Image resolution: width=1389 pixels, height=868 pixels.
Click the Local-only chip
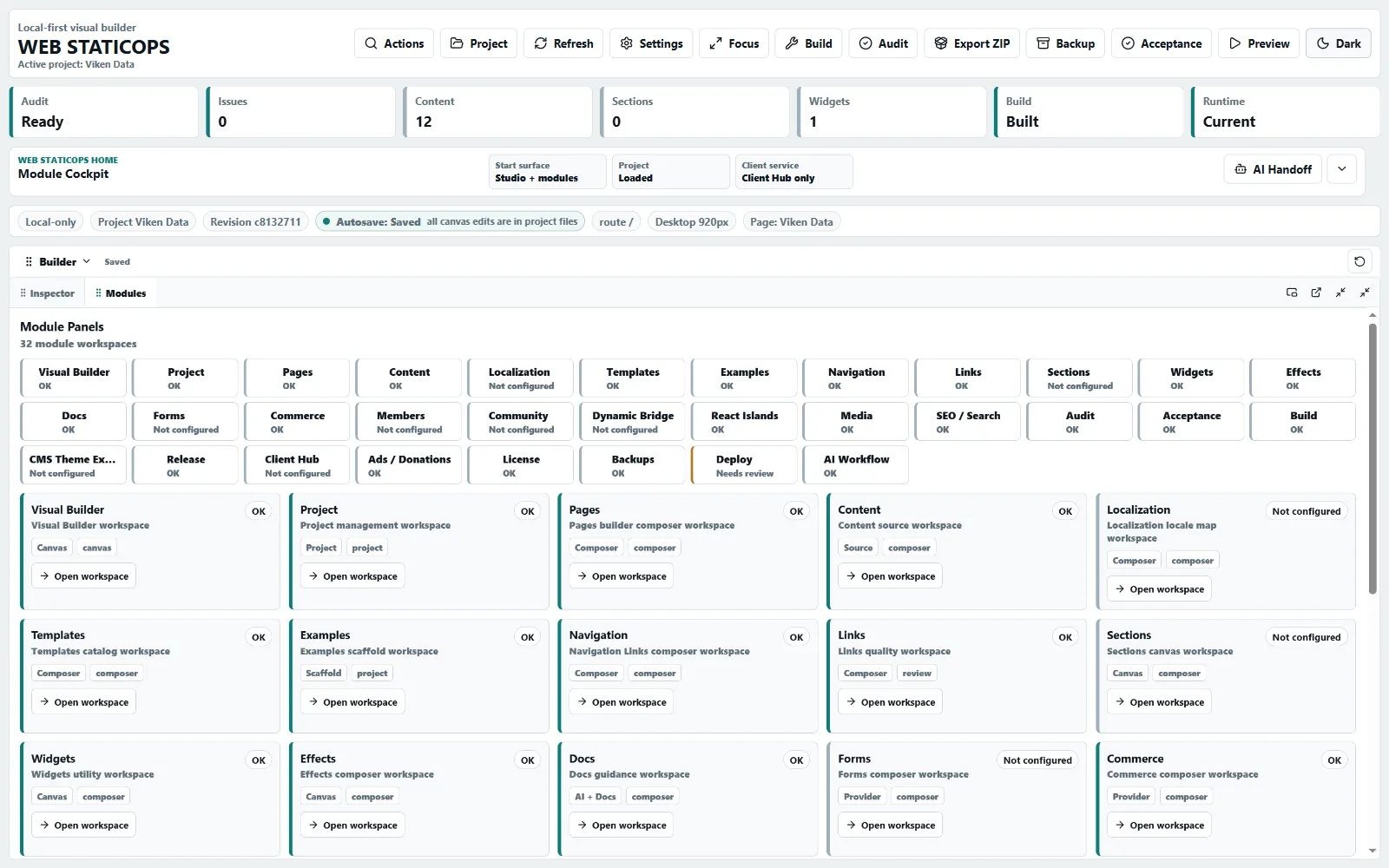(x=50, y=222)
